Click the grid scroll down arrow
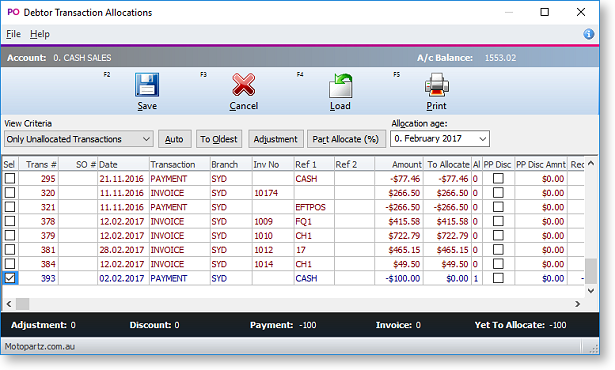 click(x=591, y=291)
